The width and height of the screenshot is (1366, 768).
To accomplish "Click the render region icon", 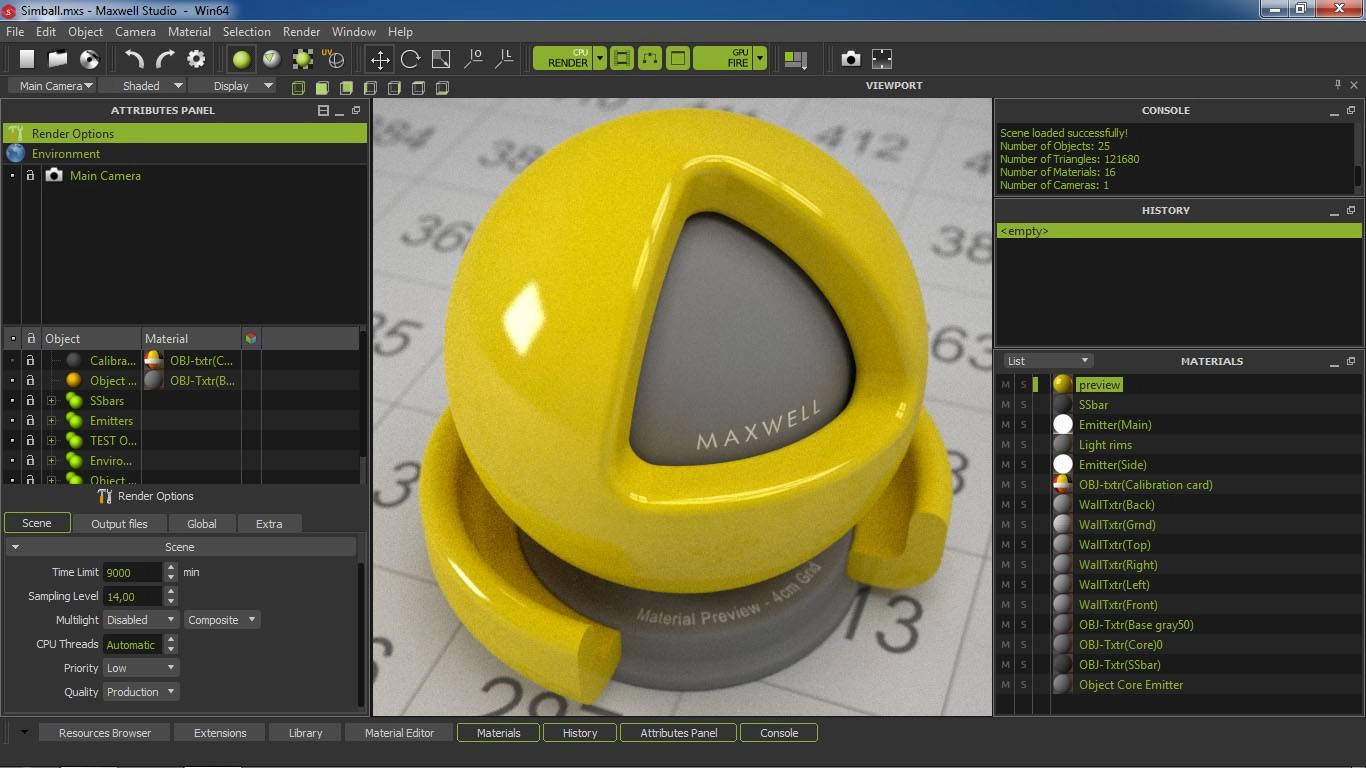I will (650, 58).
